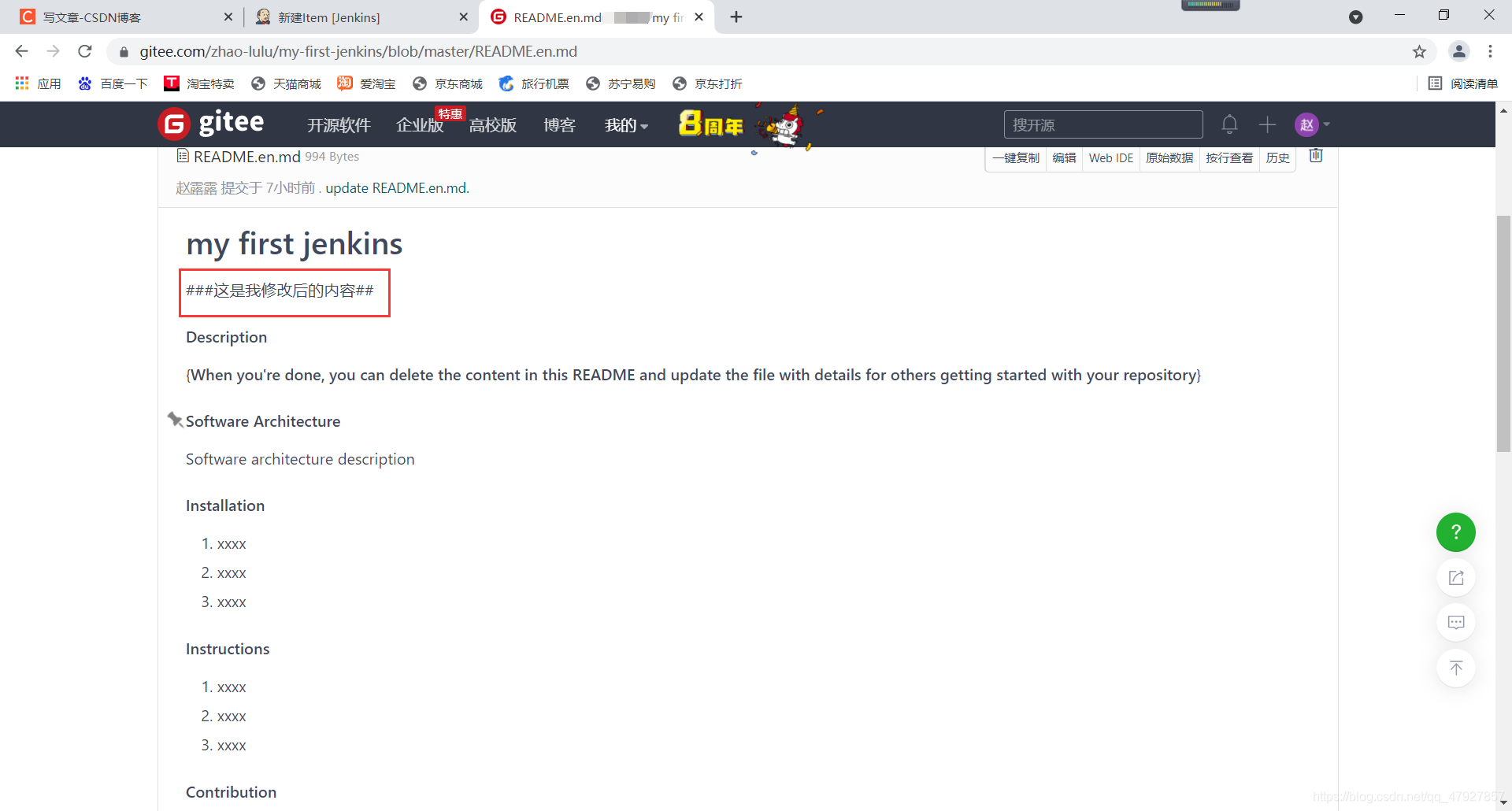The height and width of the screenshot is (811, 1512).
Task: Click the Installation heading text
Action: point(225,505)
